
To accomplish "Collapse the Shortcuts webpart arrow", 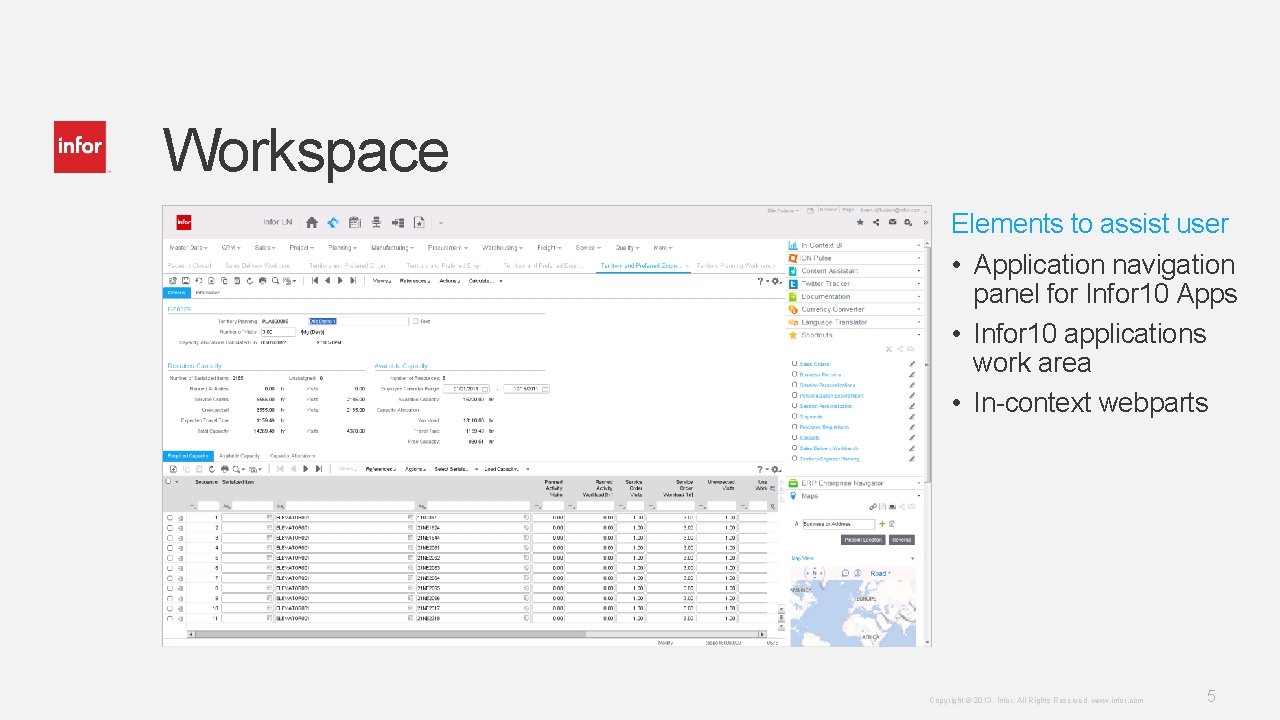I will pos(919,335).
